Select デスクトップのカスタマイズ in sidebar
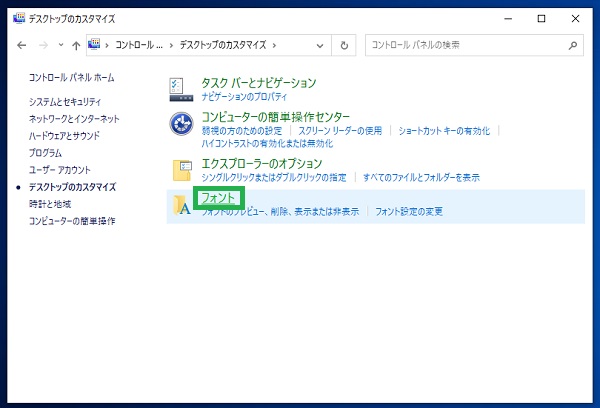The image size is (600, 408). point(72,187)
